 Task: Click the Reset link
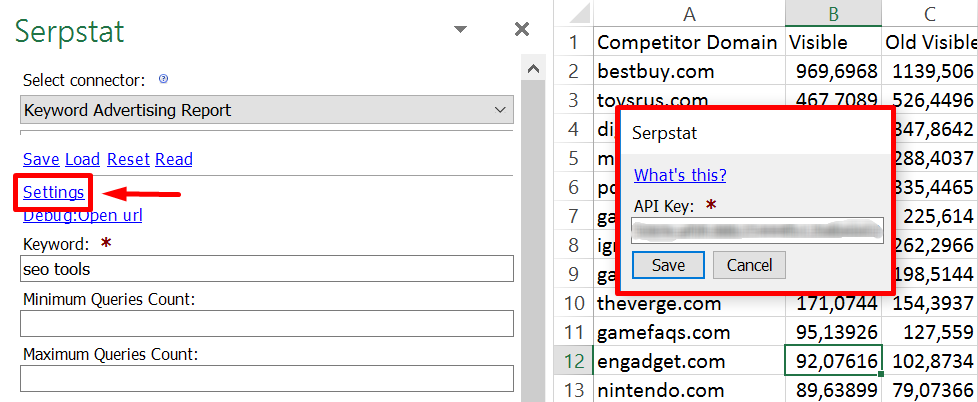tap(128, 160)
